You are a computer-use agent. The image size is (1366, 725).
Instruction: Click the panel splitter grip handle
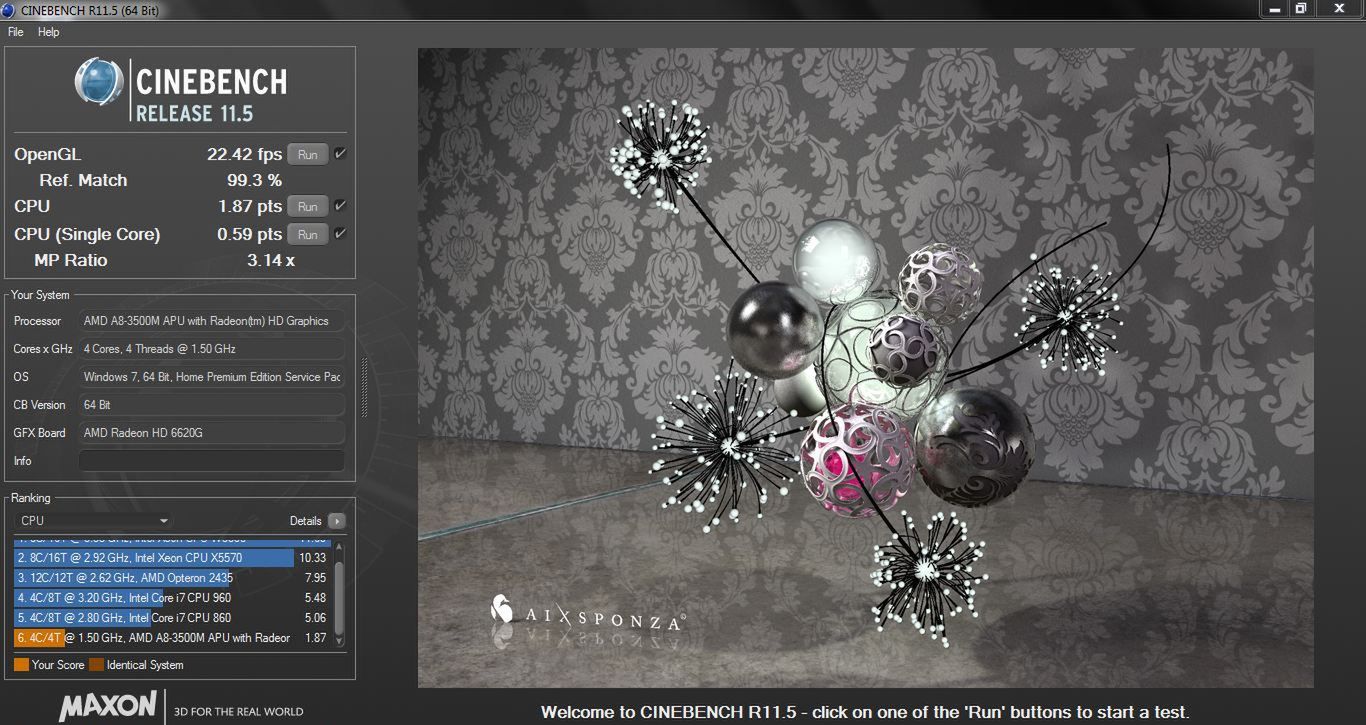click(364, 388)
